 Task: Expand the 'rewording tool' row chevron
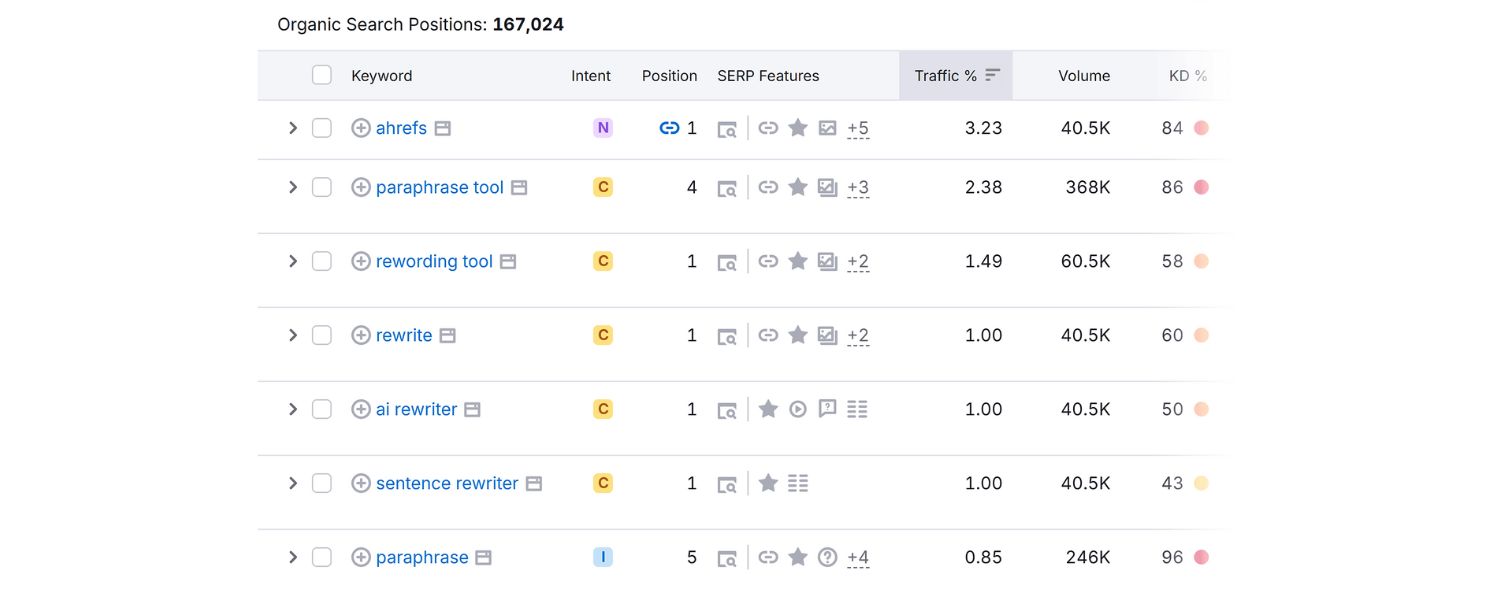click(292, 261)
